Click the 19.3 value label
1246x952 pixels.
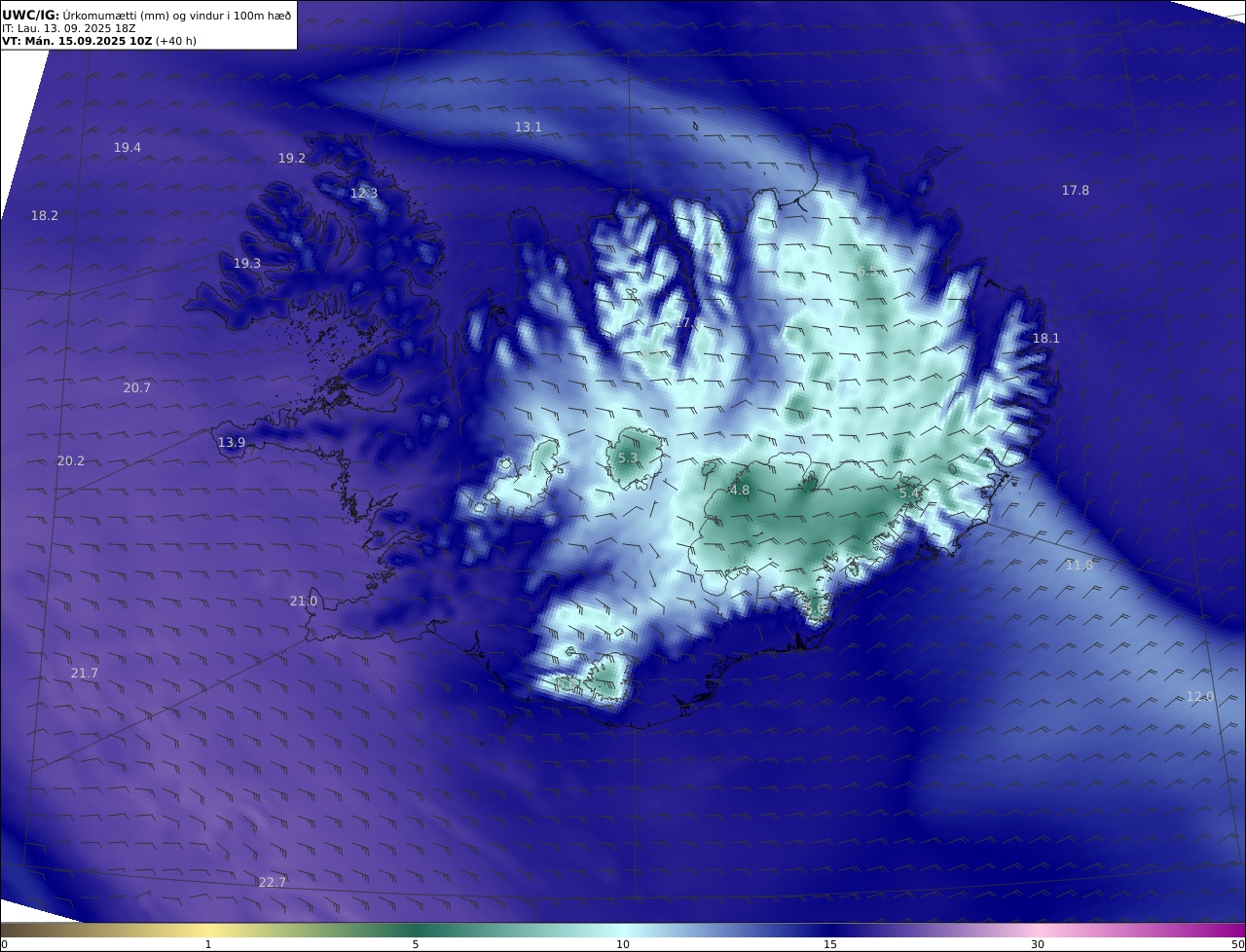tap(247, 264)
